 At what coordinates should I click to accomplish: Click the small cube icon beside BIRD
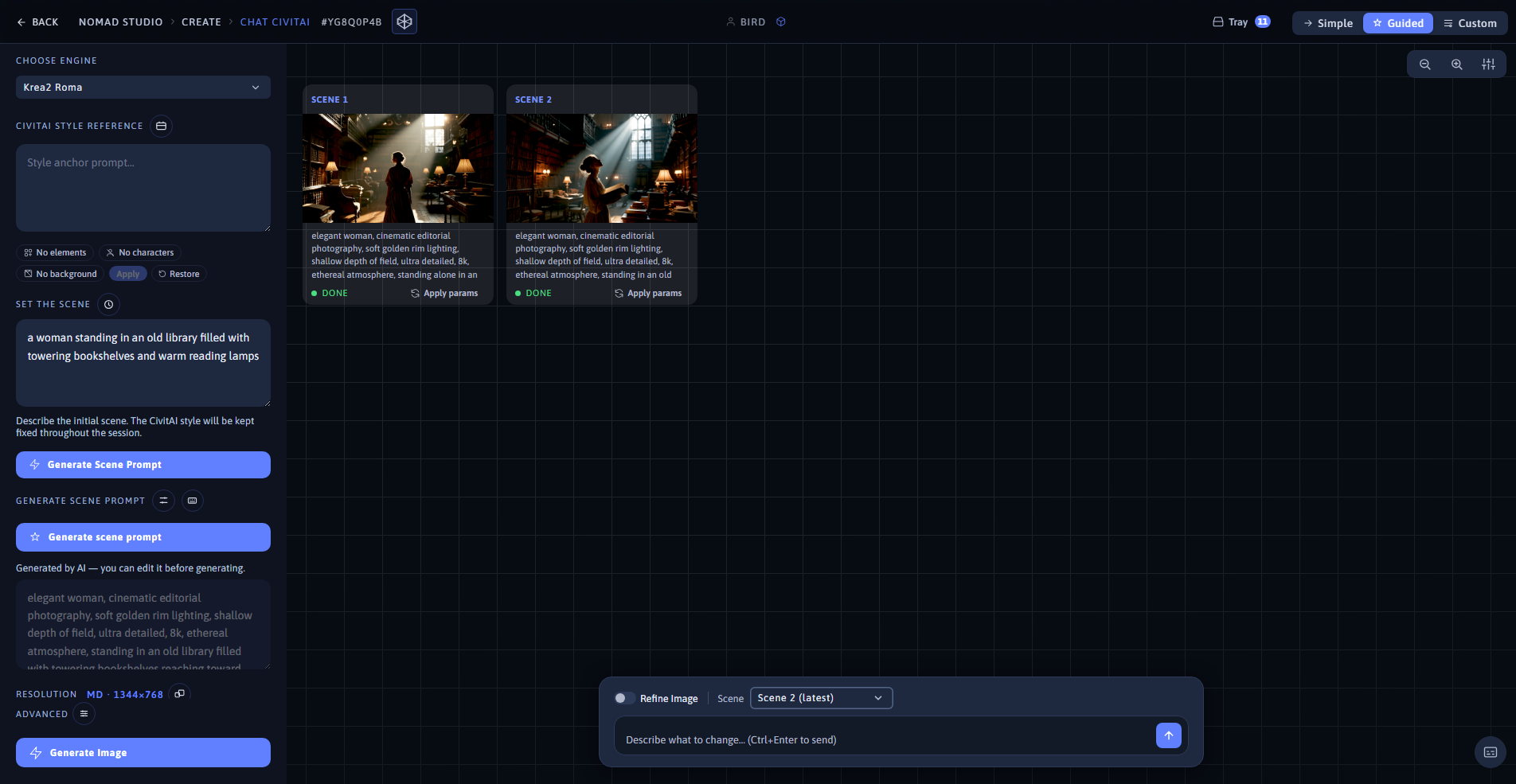tap(781, 22)
